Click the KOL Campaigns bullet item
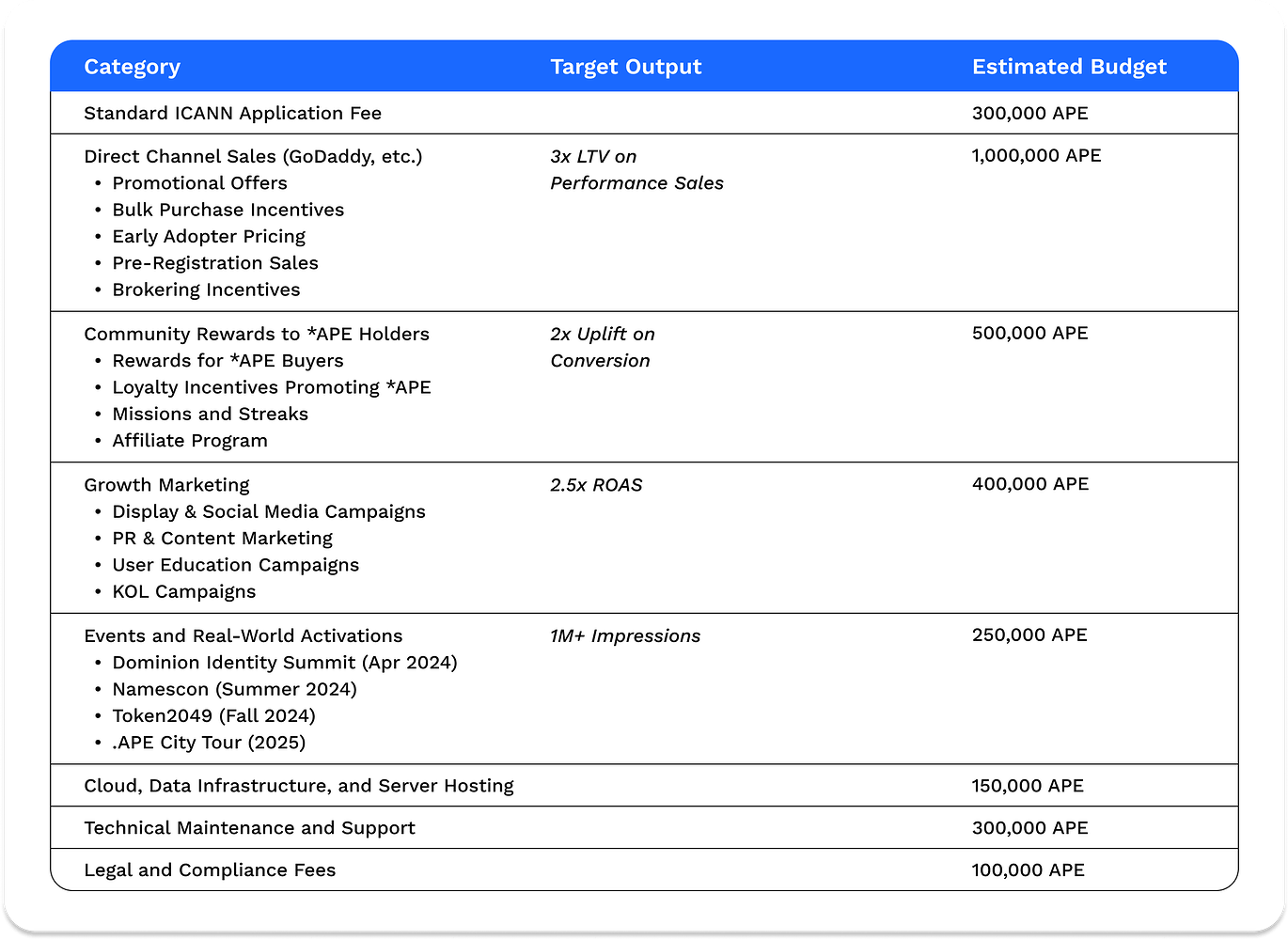This screenshot has width=1288, height=940. [x=183, y=591]
